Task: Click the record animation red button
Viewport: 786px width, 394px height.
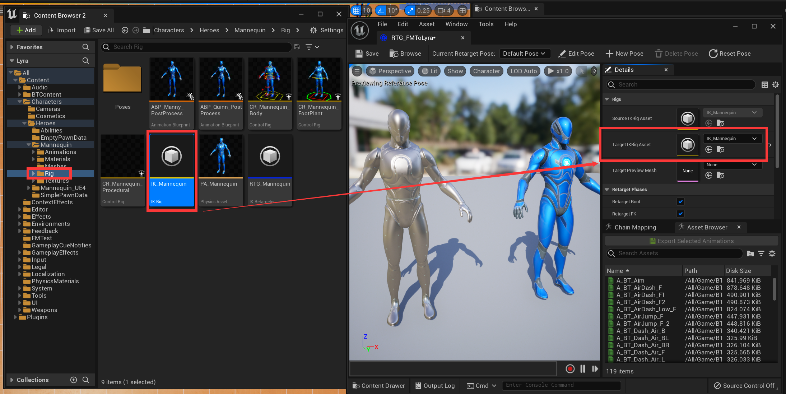Action: pyautogui.click(x=570, y=369)
